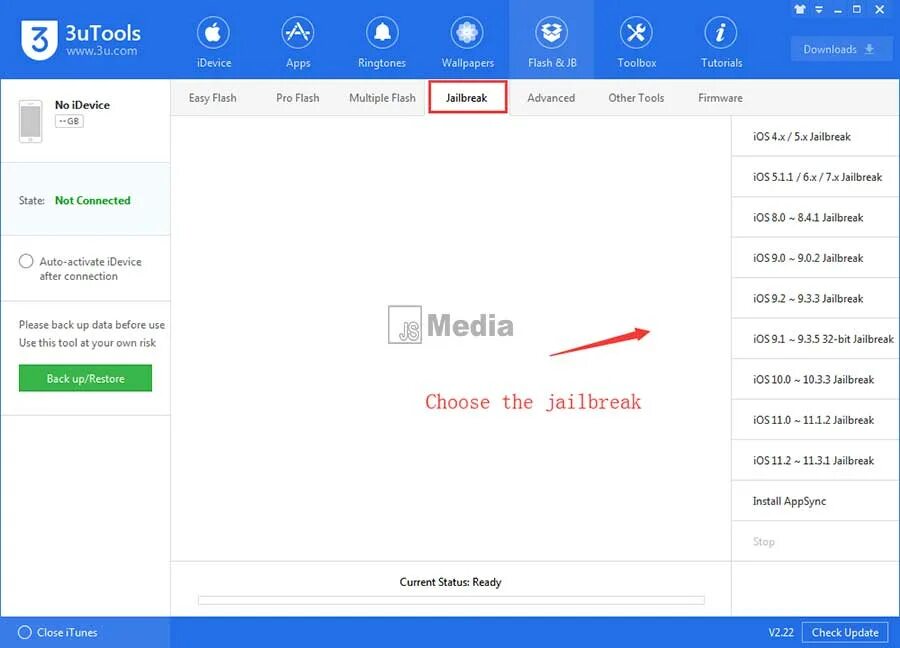Click the V2.22 version label

(781, 633)
